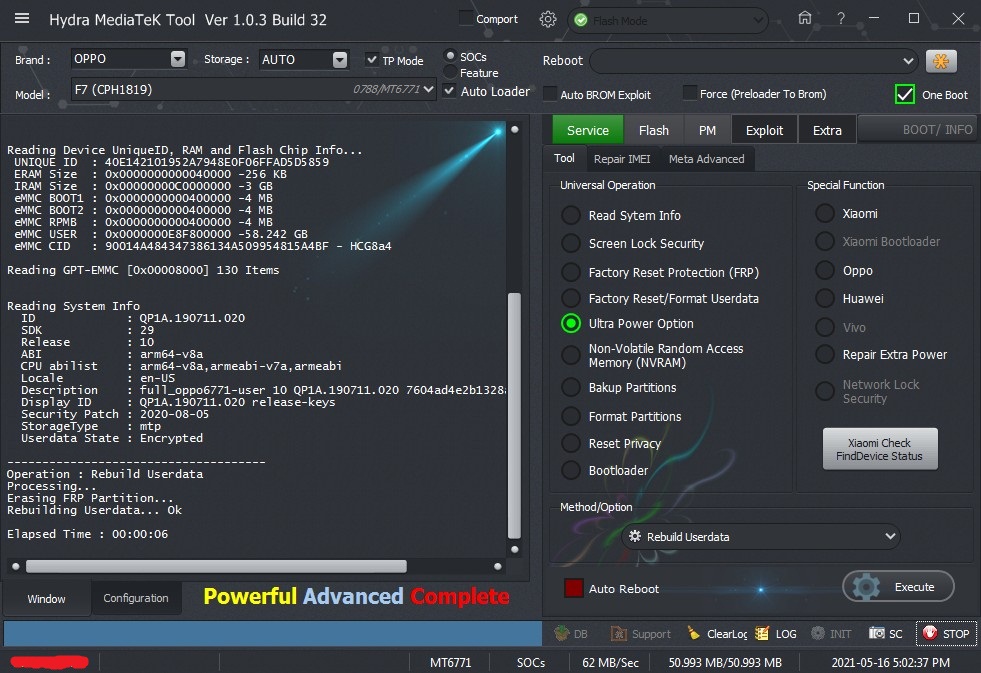Open settings gear next to Comport

click(547, 19)
